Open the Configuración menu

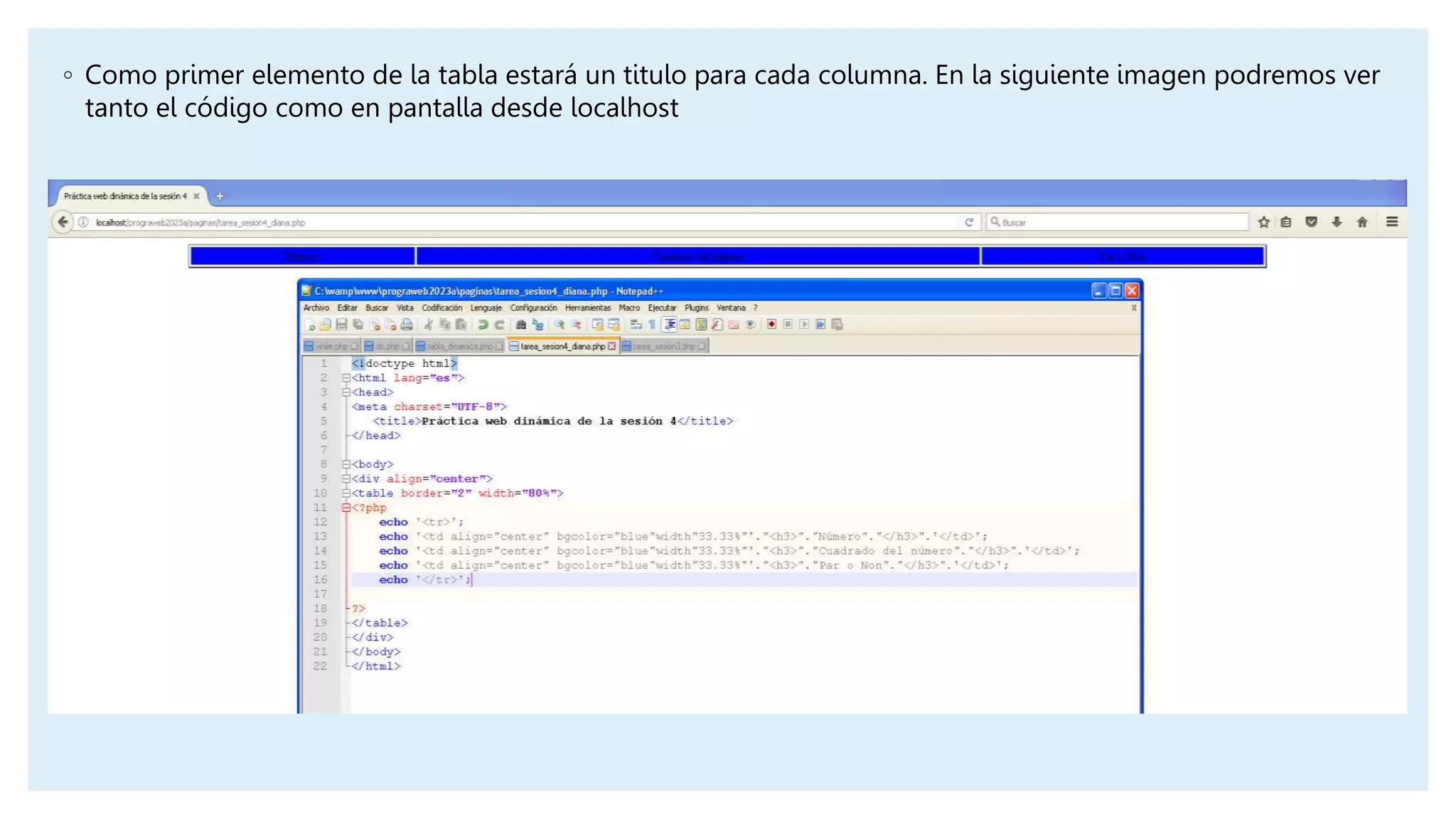533,308
